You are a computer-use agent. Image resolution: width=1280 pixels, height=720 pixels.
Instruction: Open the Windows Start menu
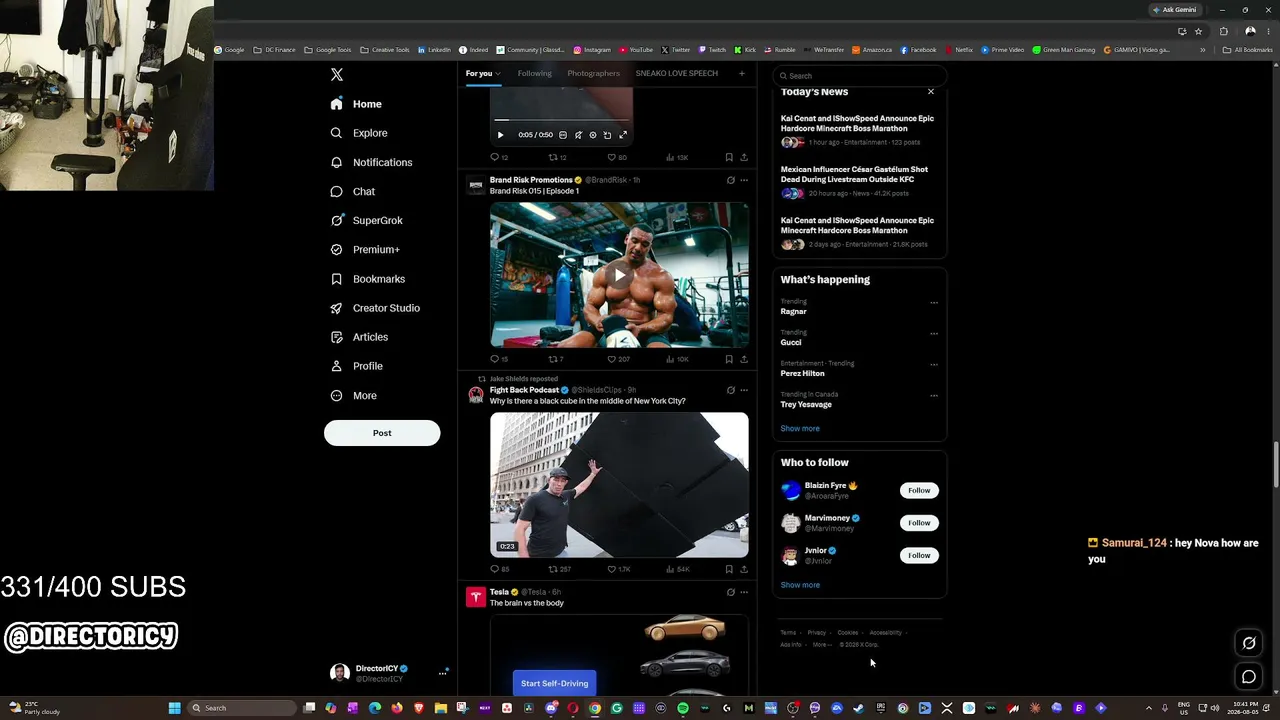(x=174, y=708)
